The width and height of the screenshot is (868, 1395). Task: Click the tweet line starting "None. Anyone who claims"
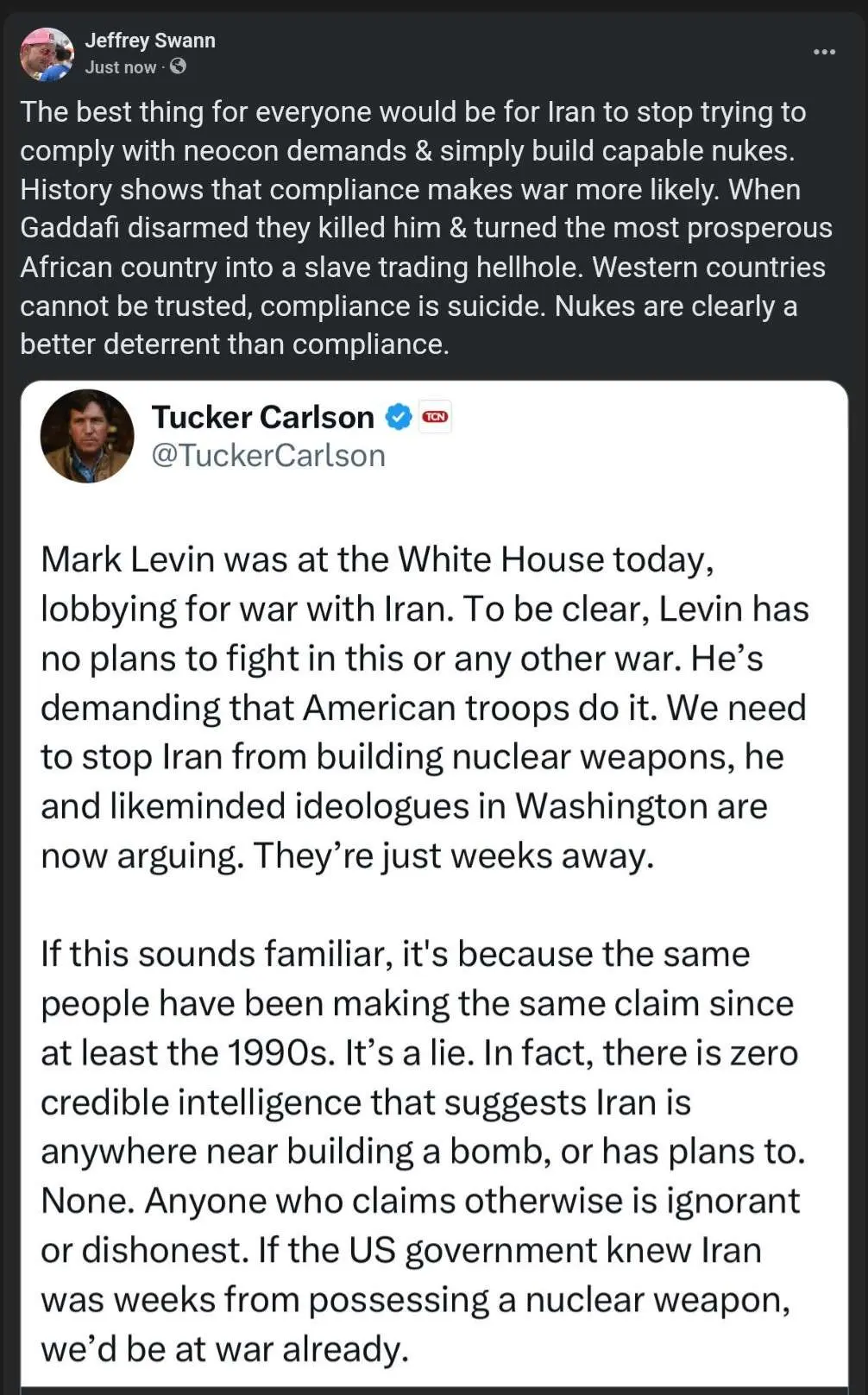point(420,1201)
